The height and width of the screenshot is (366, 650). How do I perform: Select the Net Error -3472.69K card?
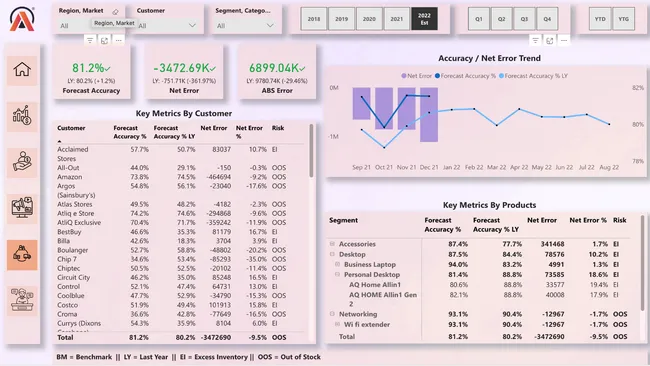[x=184, y=72]
